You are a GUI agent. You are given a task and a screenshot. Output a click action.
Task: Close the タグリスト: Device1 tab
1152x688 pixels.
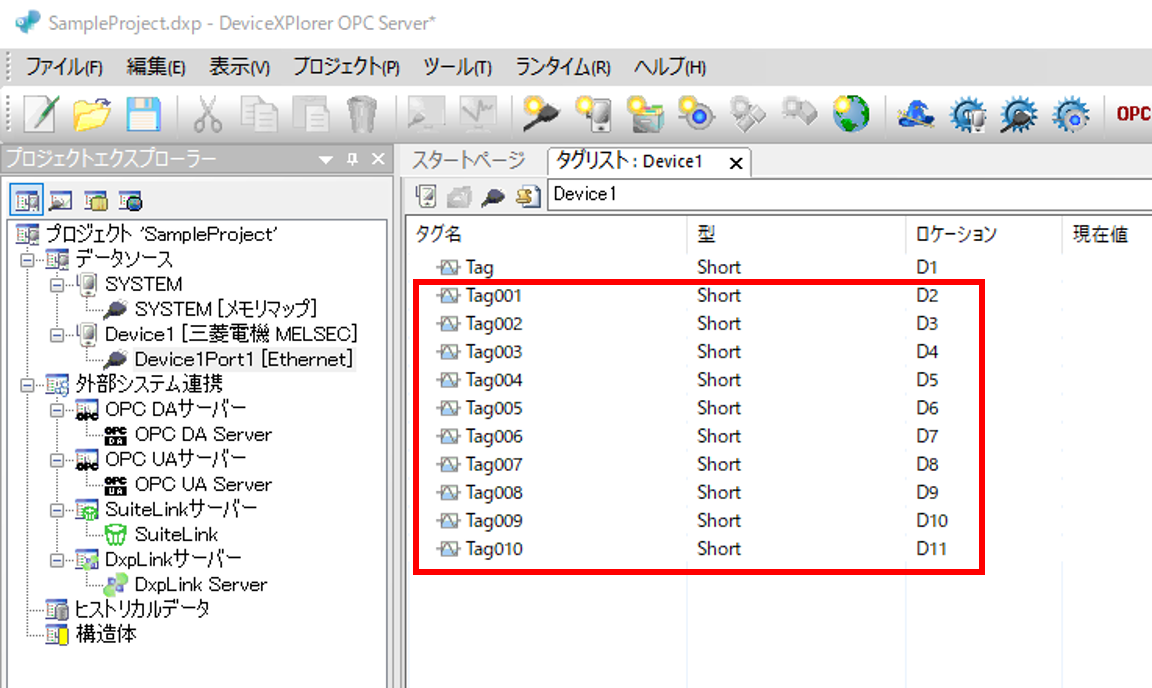pyautogui.click(x=736, y=163)
